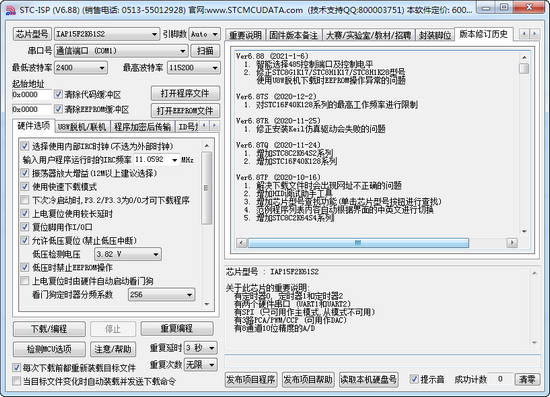550x397 pixels.
Task: Toggle 选择使用内部IRC时钟 checkbox
Action: [25, 146]
